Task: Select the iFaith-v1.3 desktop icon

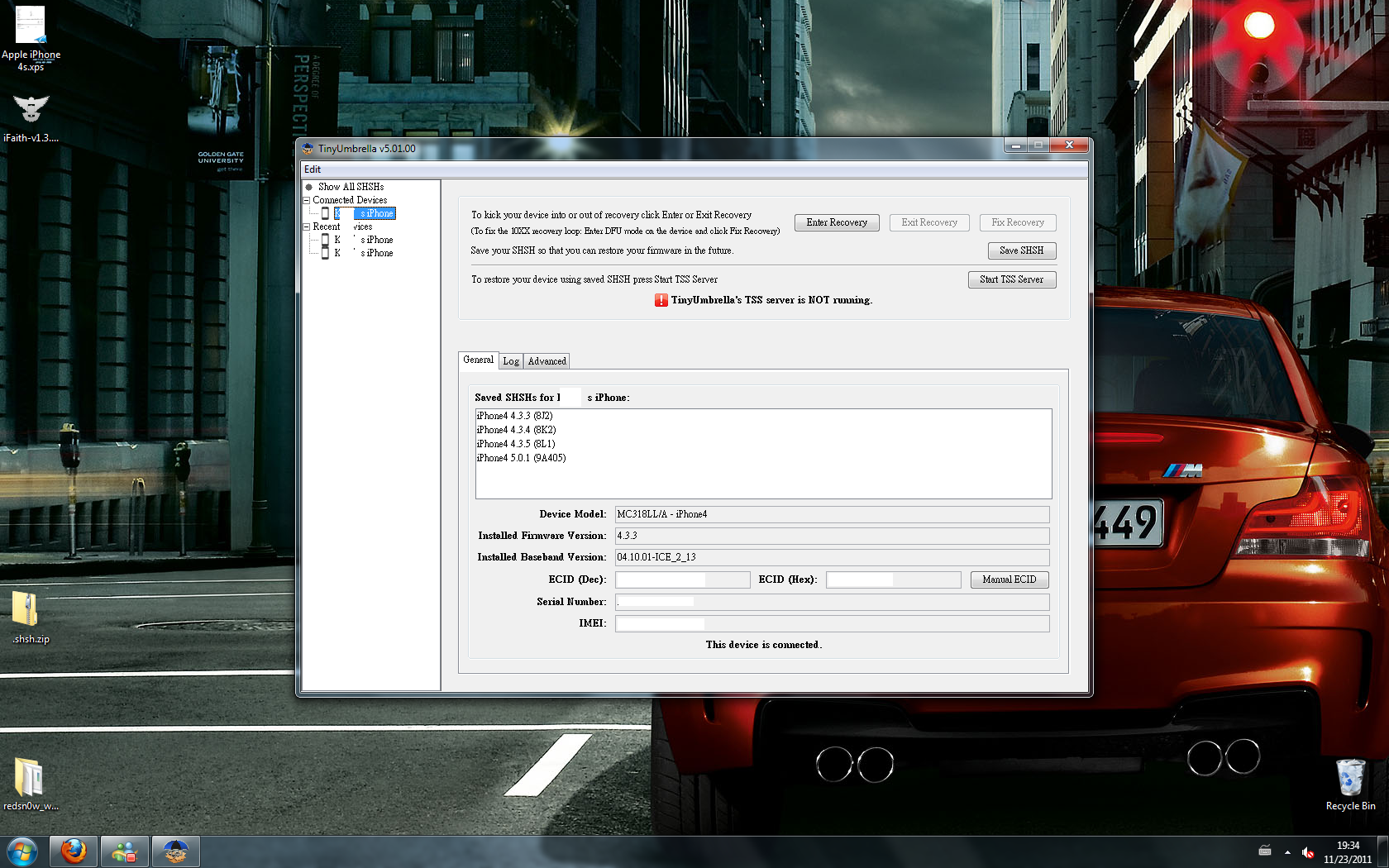Action: point(31,118)
